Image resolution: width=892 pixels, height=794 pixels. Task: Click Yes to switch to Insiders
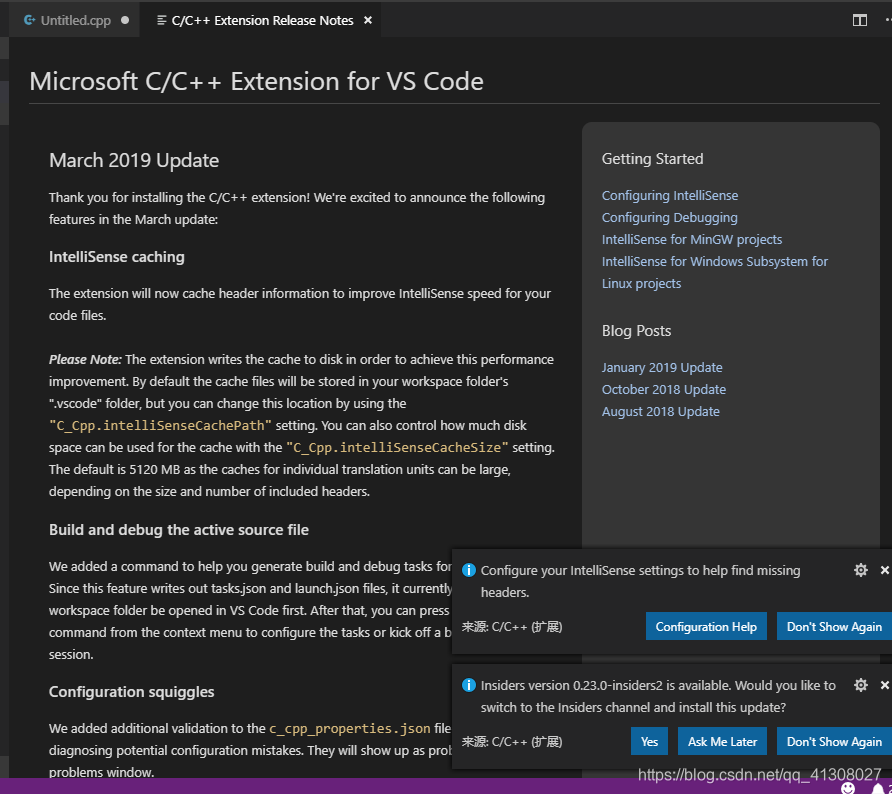tap(649, 742)
